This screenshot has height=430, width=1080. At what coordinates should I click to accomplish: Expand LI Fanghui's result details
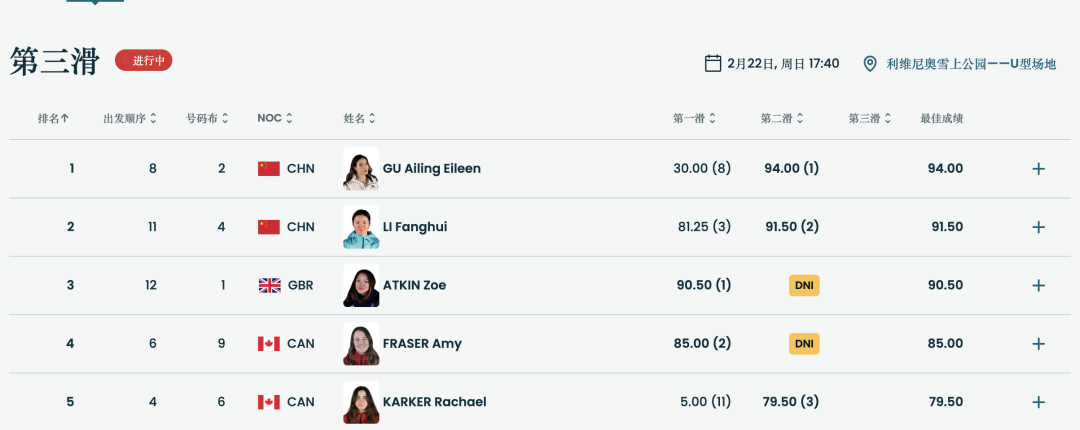coord(1038,227)
